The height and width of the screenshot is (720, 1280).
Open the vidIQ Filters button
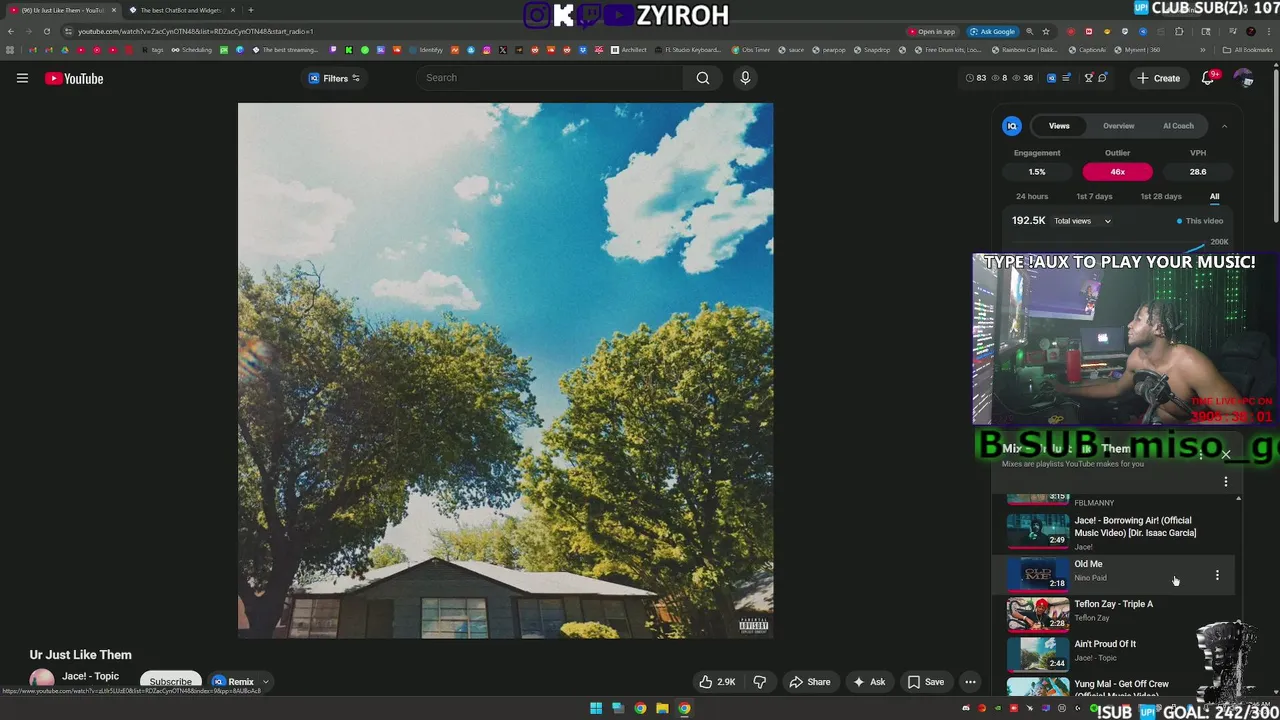tap(334, 78)
